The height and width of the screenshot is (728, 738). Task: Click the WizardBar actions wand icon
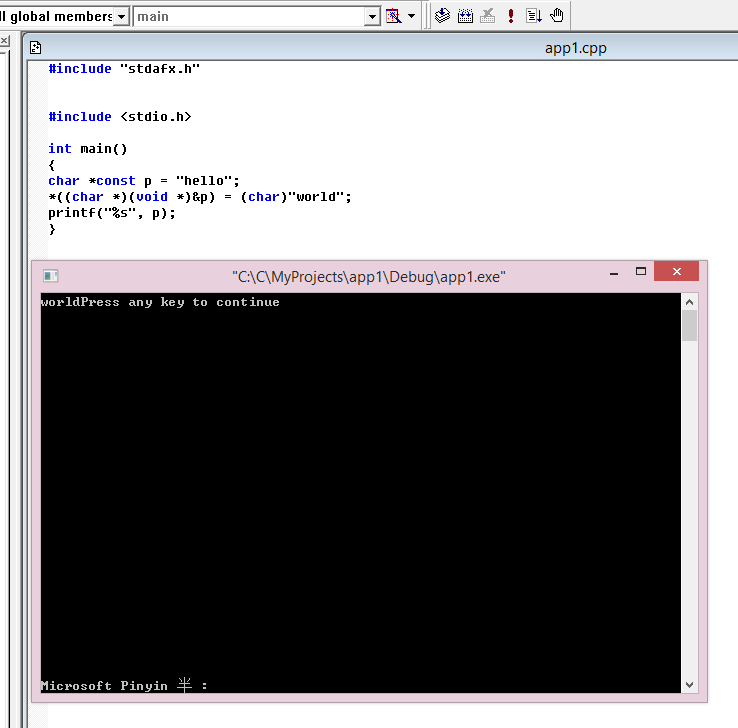pyautogui.click(x=394, y=16)
